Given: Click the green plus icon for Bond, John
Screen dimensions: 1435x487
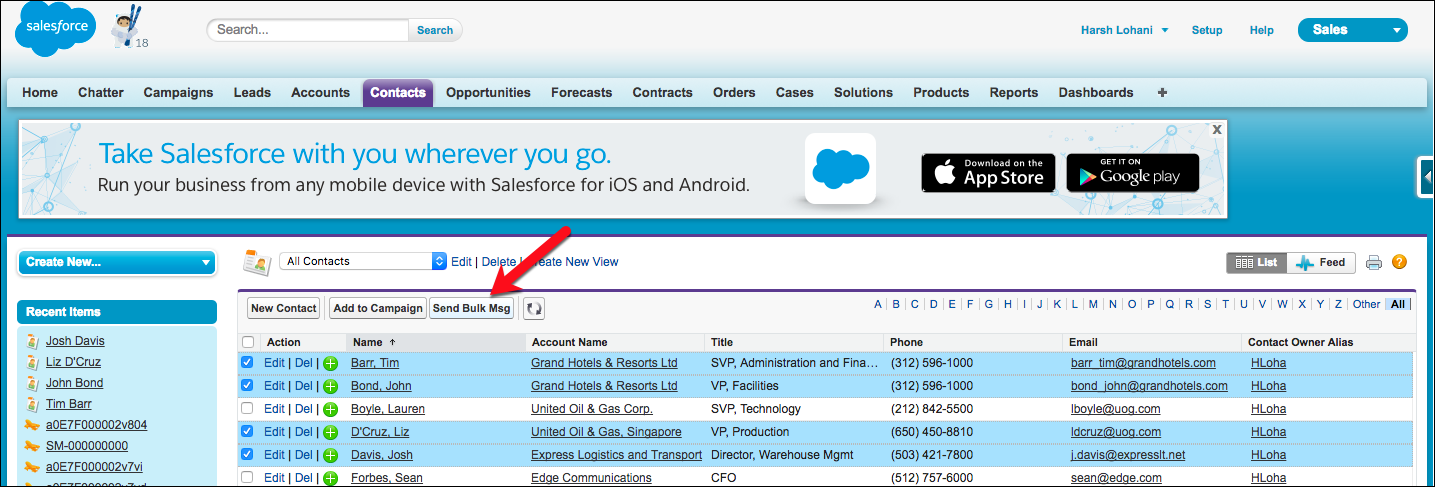Looking at the screenshot, I should (x=330, y=386).
